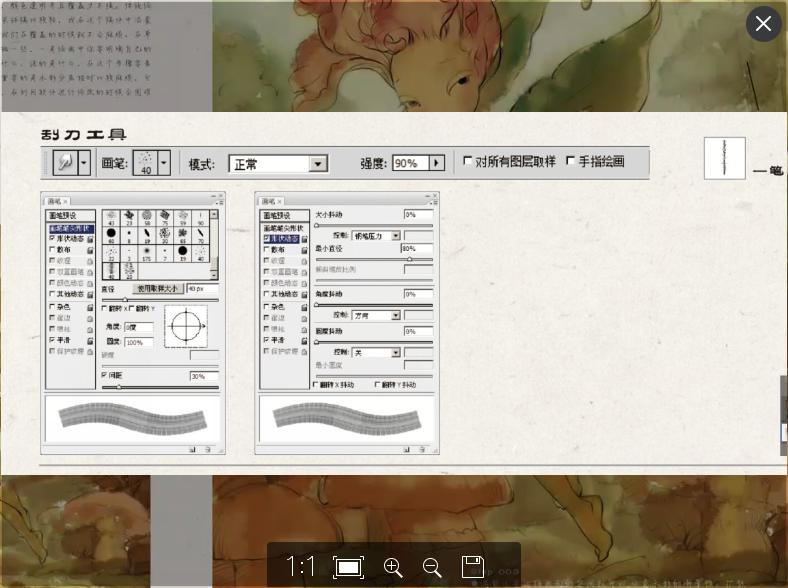Click the 间距 field showing 30%
The height and width of the screenshot is (588, 788).
click(x=204, y=376)
